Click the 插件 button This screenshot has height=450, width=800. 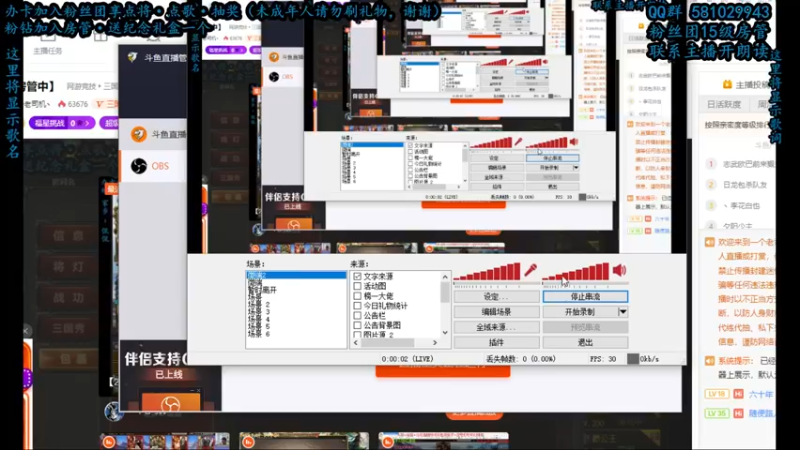pos(496,342)
